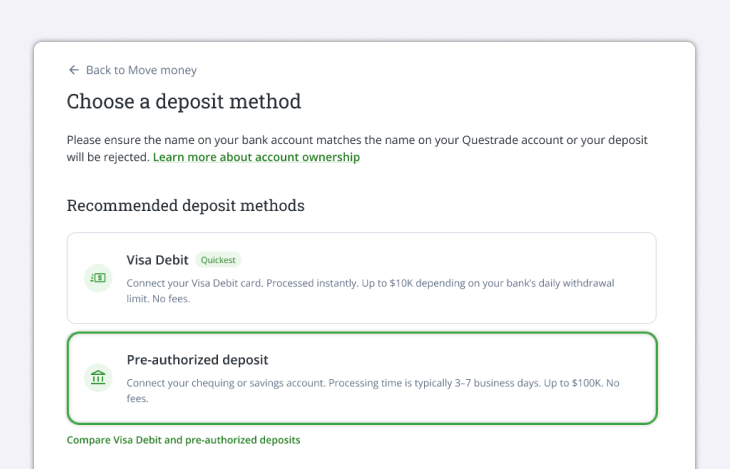Click the Visa Debit cash icon
730x469 pixels.
point(98,279)
